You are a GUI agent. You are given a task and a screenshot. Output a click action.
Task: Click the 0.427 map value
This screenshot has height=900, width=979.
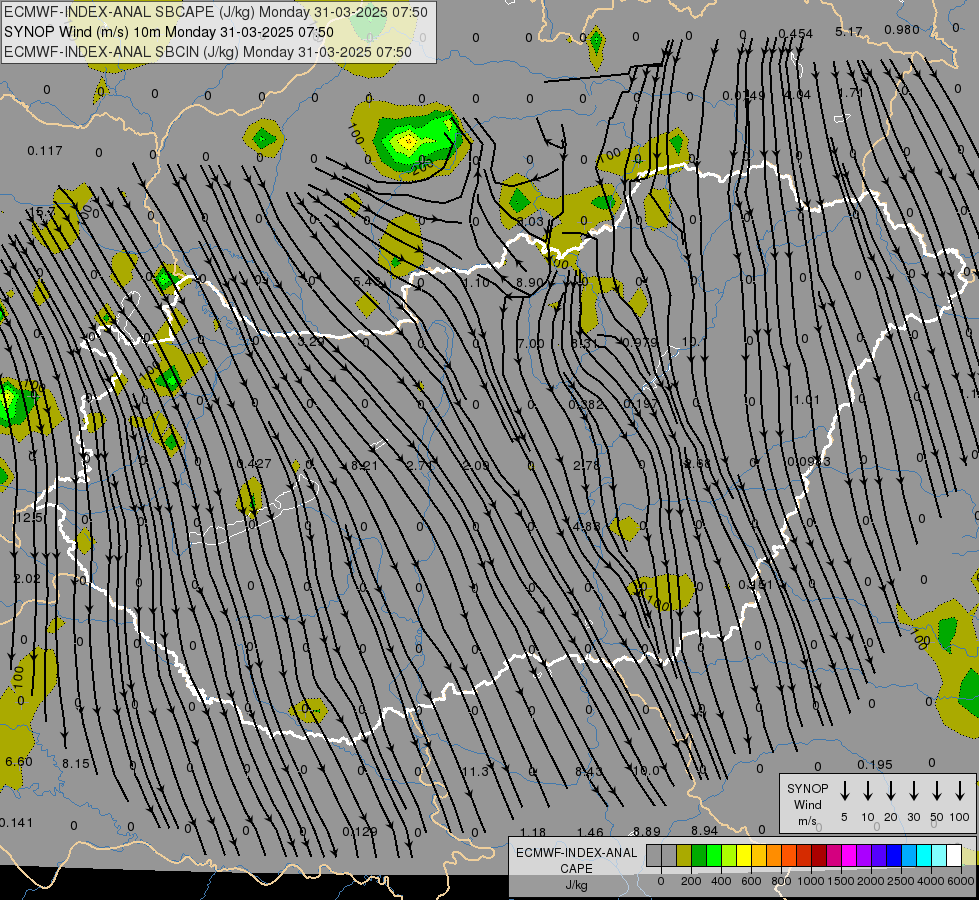tap(254, 463)
